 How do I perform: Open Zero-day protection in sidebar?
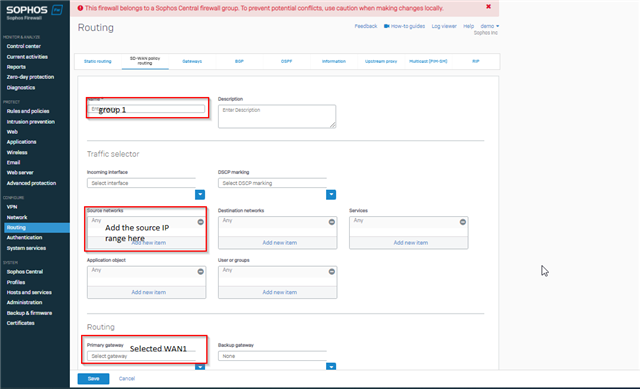click(x=30, y=77)
